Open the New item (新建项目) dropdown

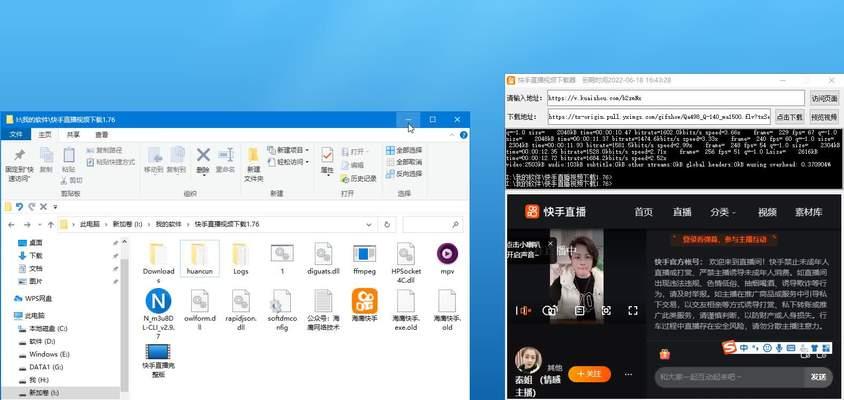pos(289,150)
